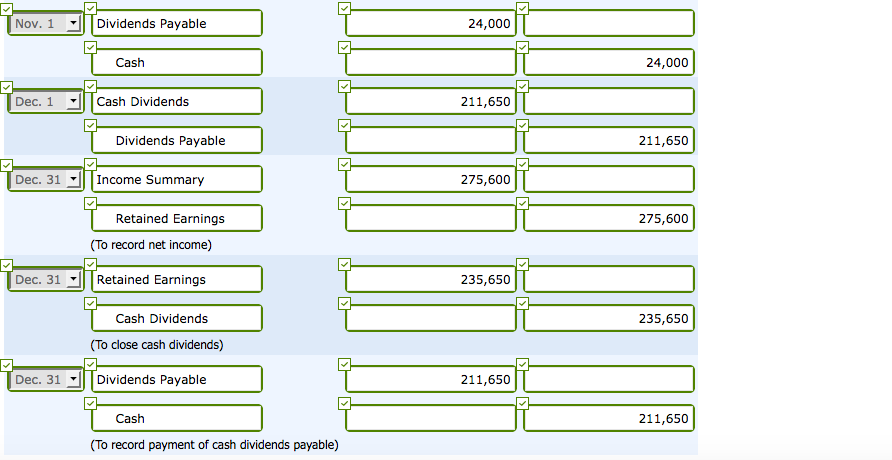892x460 pixels.
Task: Click the checkmark icon on the 211,650 debit on Dec. 1
Action: click(344, 86)
